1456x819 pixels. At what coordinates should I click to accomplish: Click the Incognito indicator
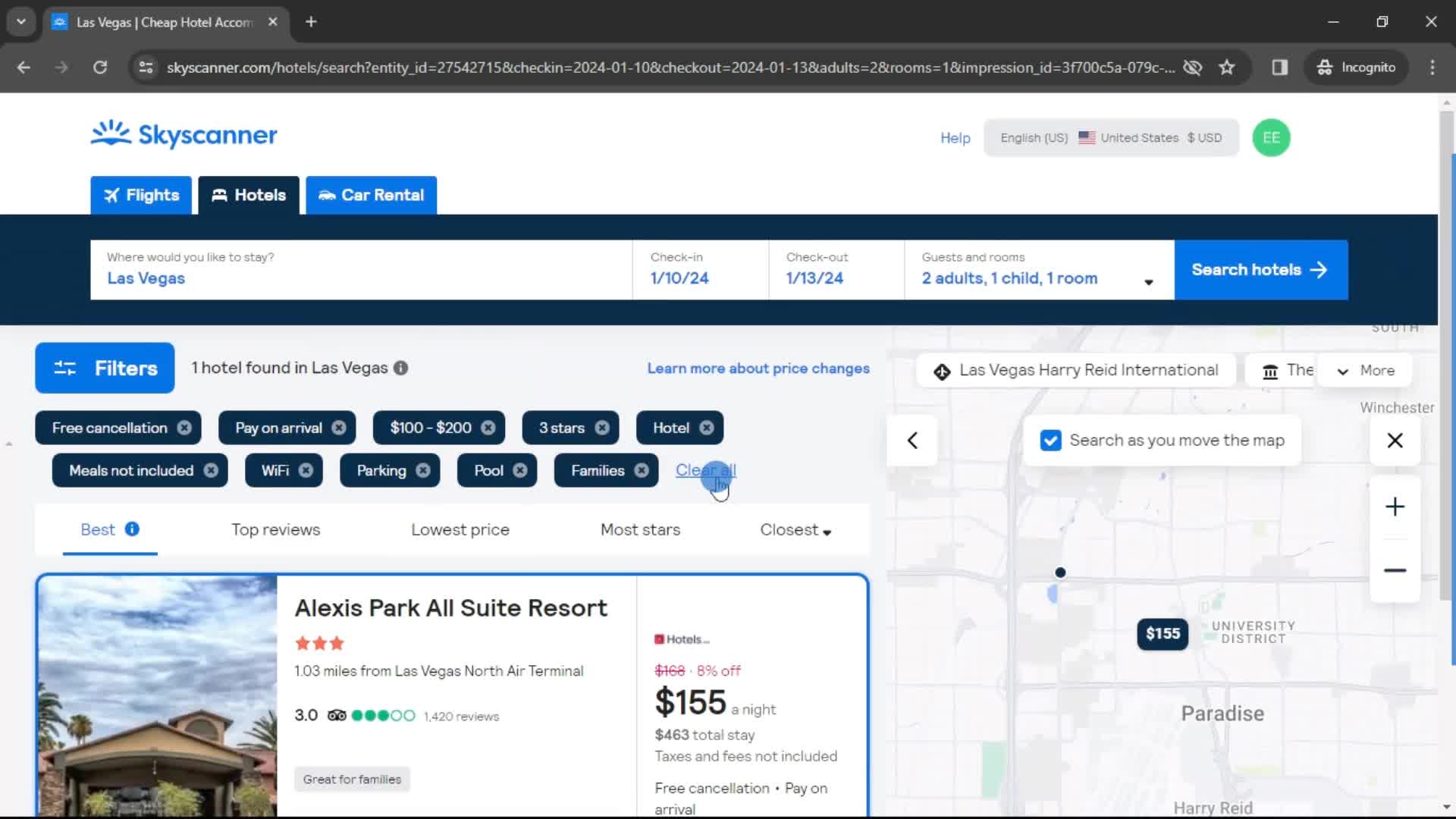pyautogui.click(x=1357, y=67)
